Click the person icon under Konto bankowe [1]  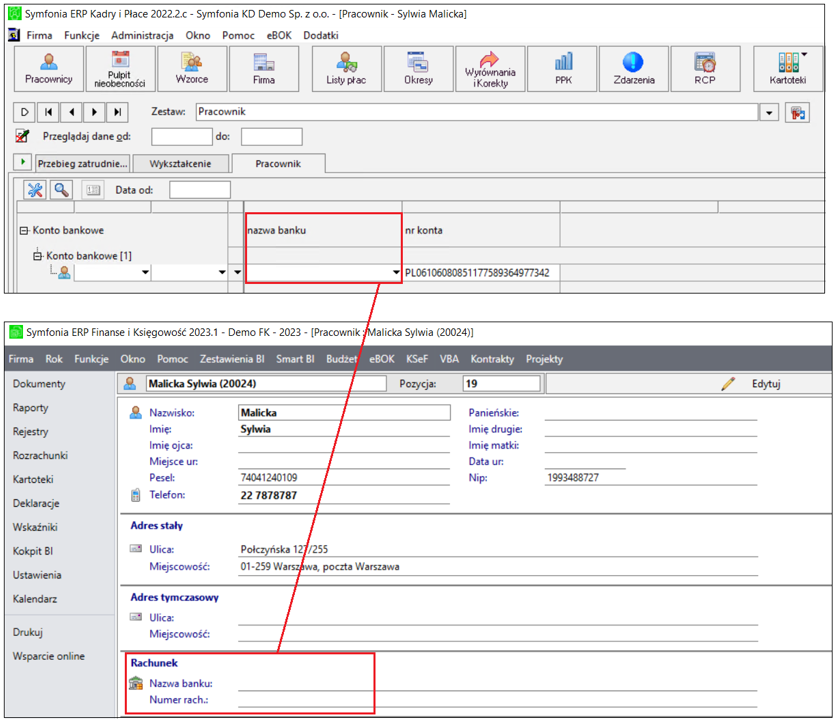64,273
